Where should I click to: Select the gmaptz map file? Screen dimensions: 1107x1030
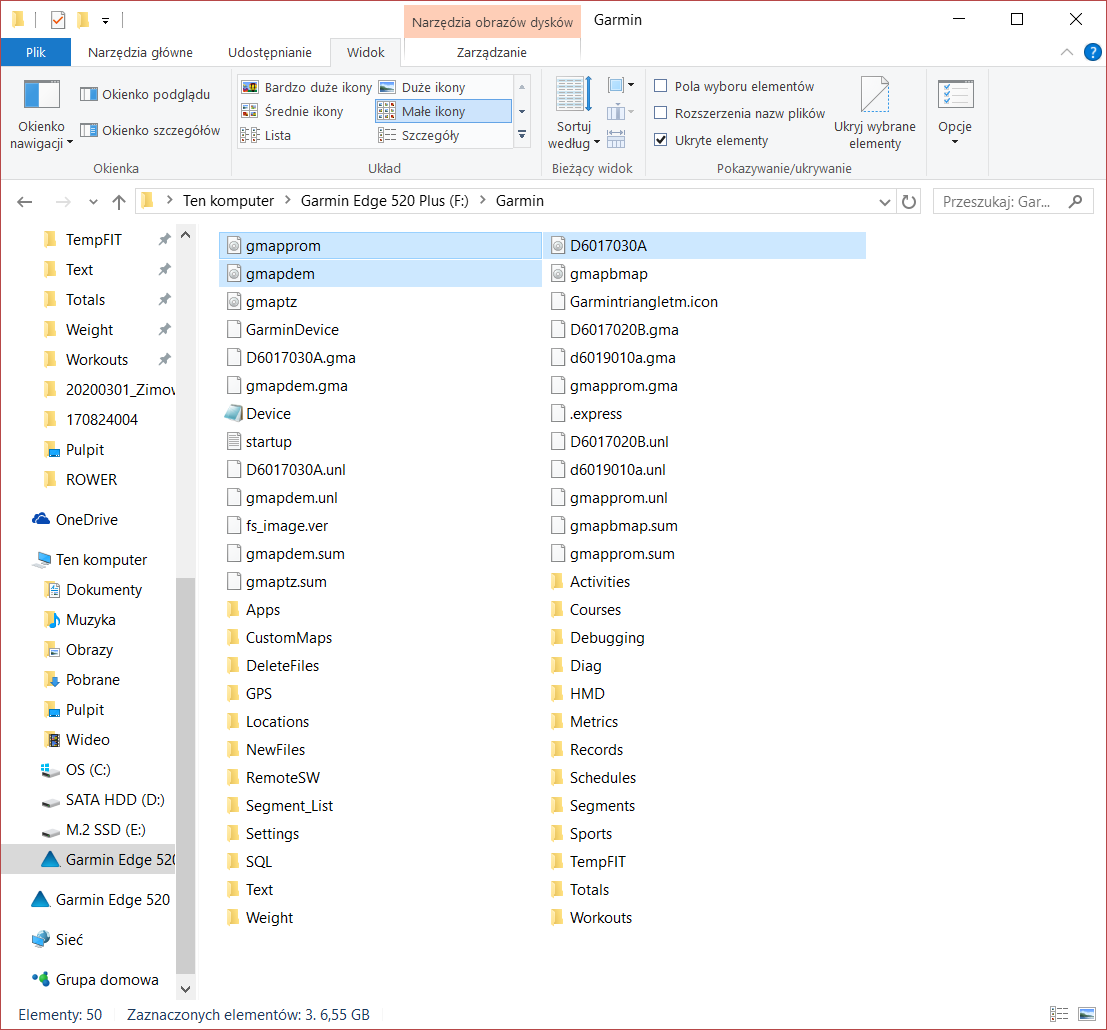(262, 302)
